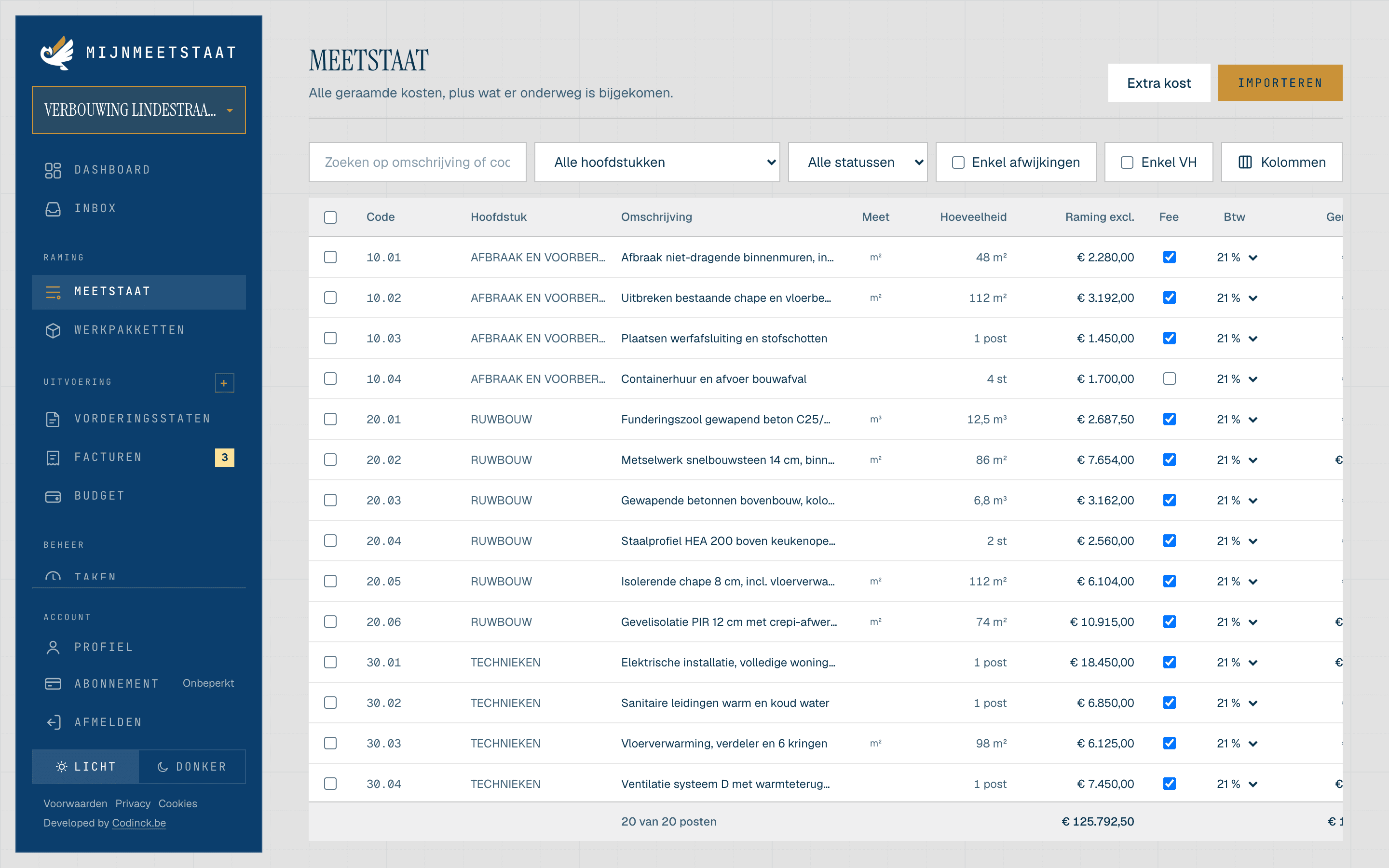Click the Meetstaat list icon
The height and width of the screenshot is (868, 1389).
tap(53, 292)
